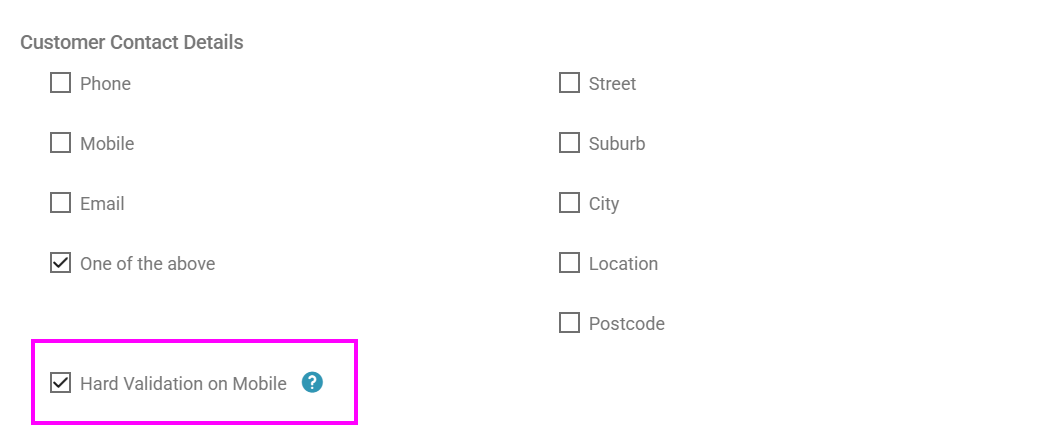Screen dimensions: 1042x442
Task: Click the One of the above label text
Action: coord(148,264)
